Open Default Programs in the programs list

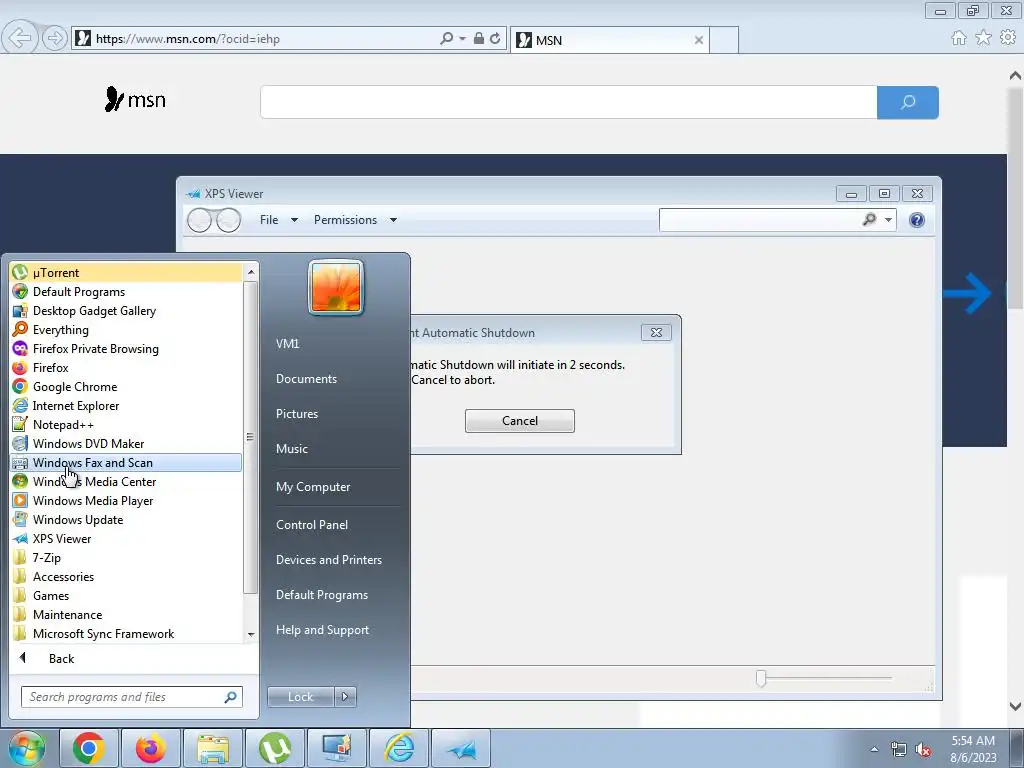126,291
